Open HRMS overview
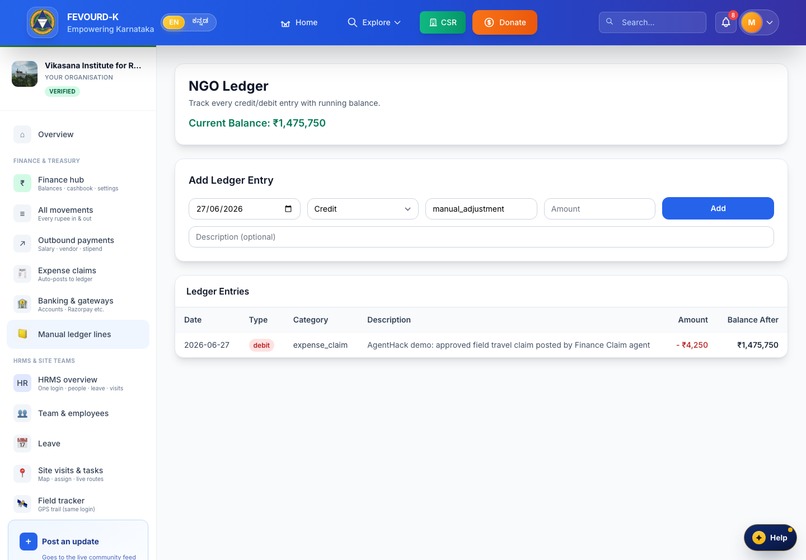Image resolution: width=806 pixels, height=560 pixels. (78, 383)
